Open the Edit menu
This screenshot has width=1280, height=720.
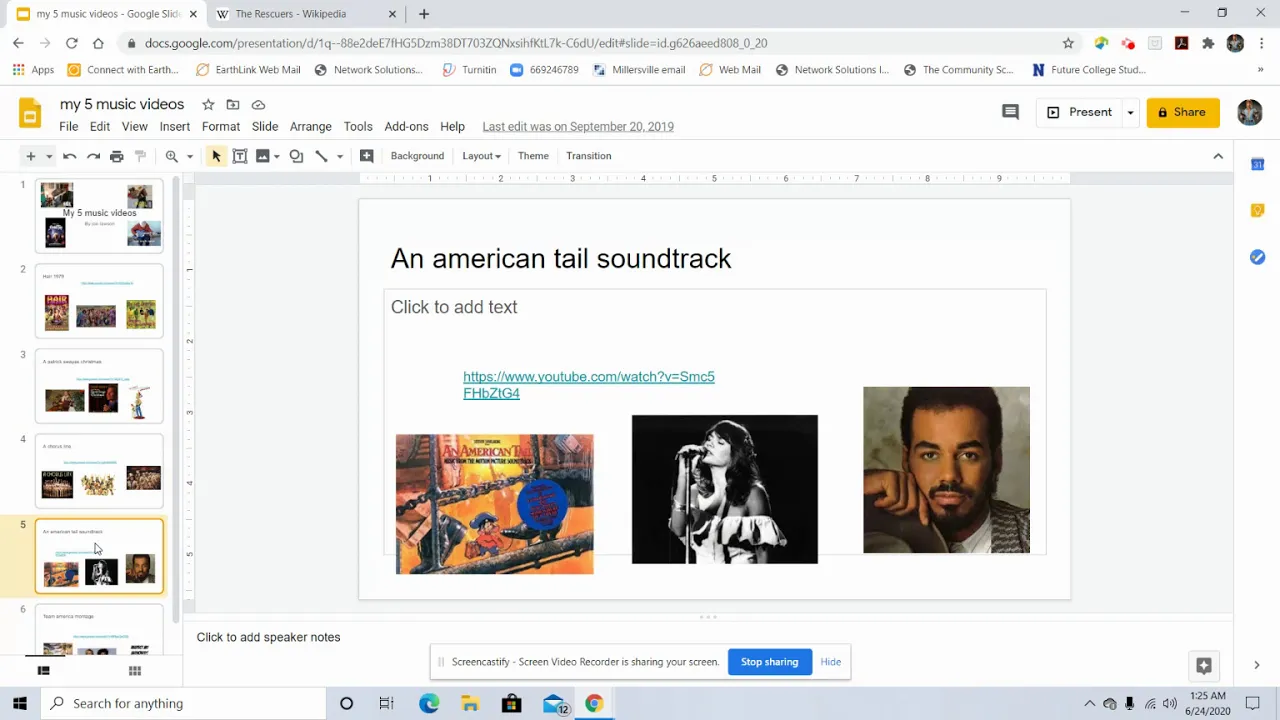pyautogui.click(x=100, y=127)
